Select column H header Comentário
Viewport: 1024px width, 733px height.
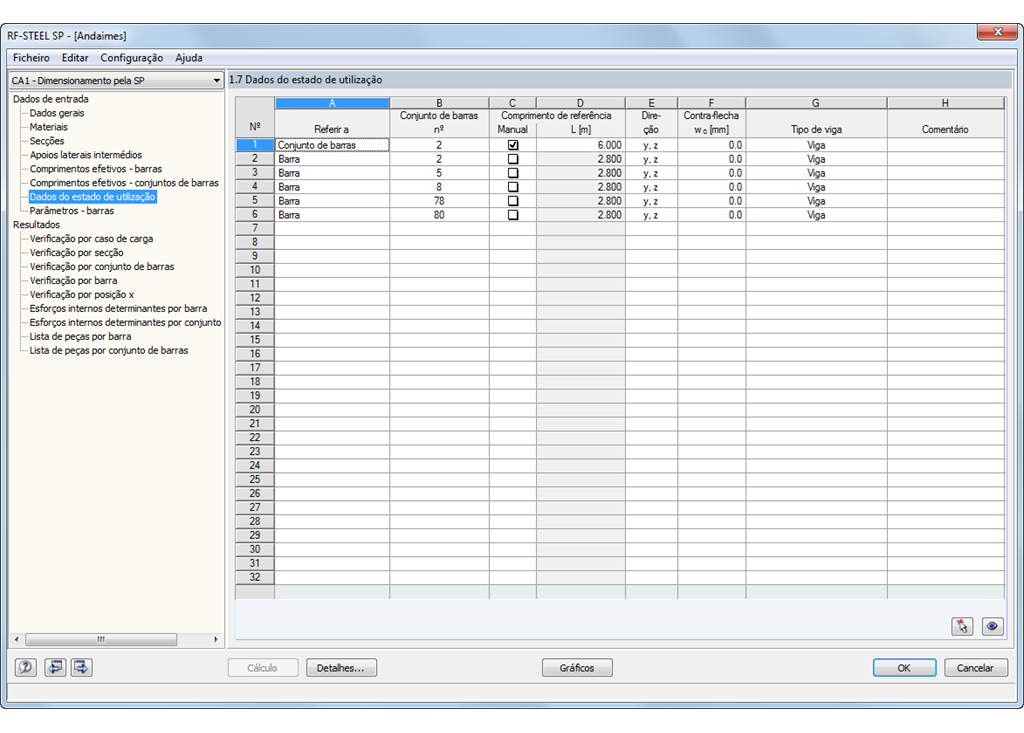click(946, 103)
